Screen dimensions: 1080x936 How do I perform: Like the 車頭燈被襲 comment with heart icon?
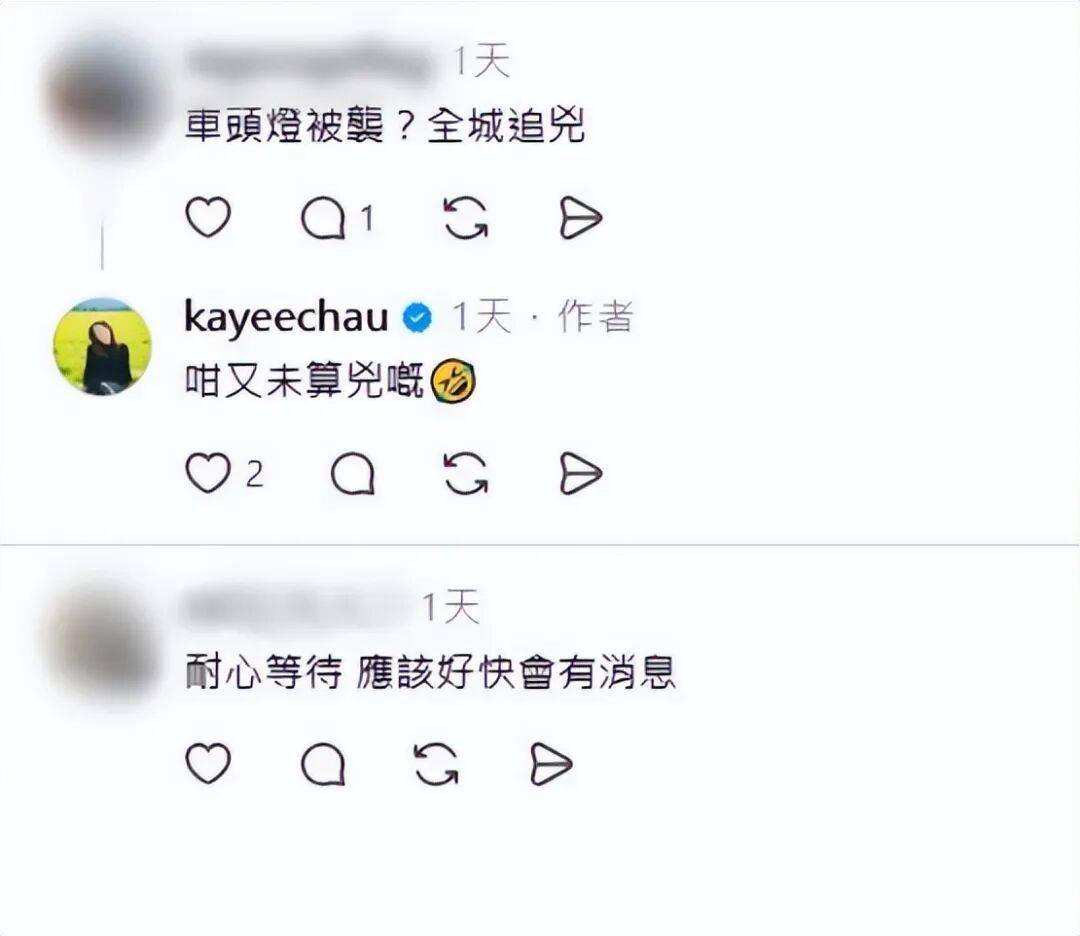click(208, 218)
